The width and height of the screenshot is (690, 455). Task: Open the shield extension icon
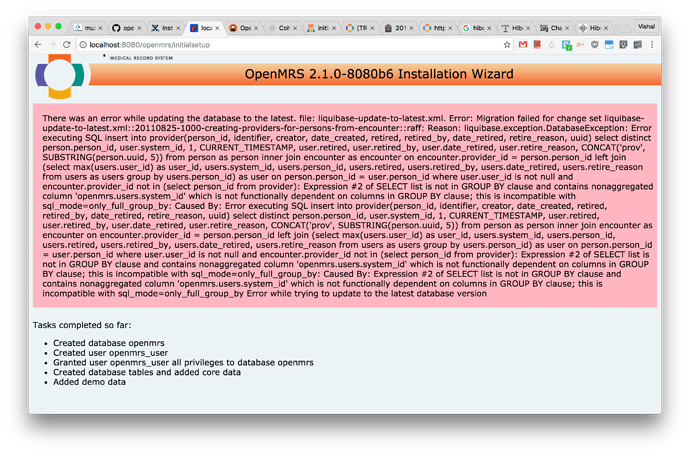(595, 44)
